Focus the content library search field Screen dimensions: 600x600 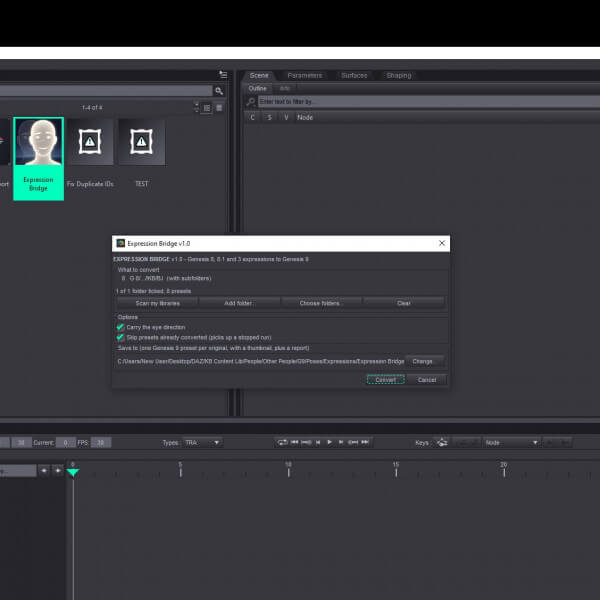106,91
